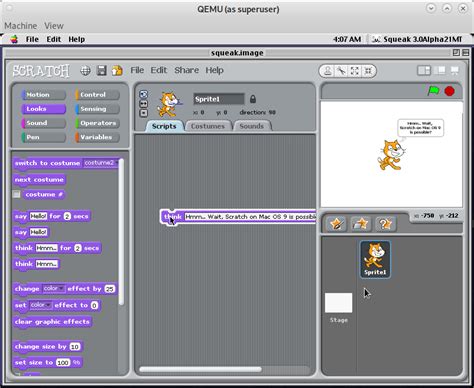Screen dimensions: 474x388
Task: Switch to the Sounds tab
Action: pos(252,126)
